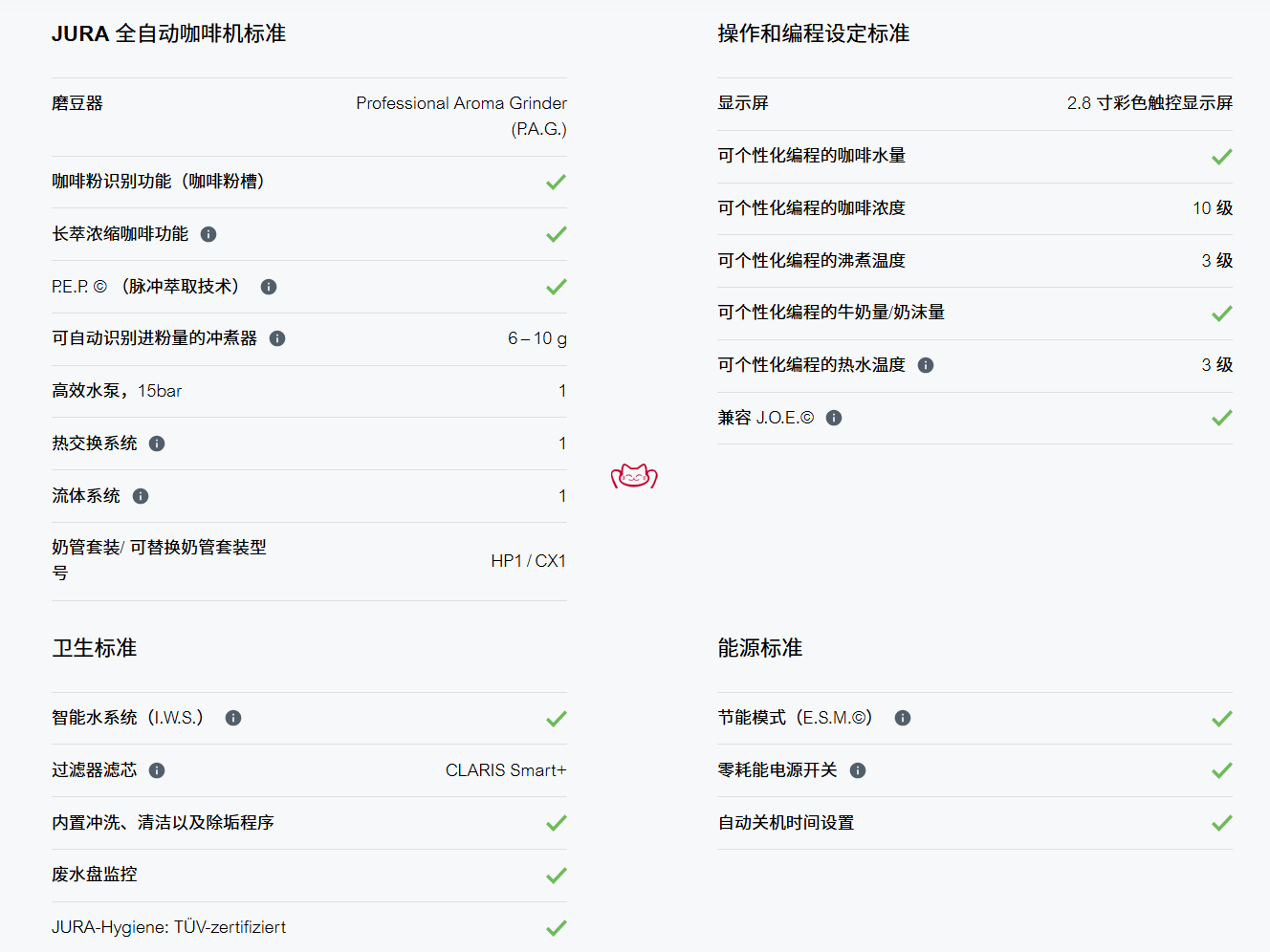Click checkmark for JURA-Hygiene TÜV-zertifiziert
Viewport: 1270px width, 952px height.
coord(556,928)
